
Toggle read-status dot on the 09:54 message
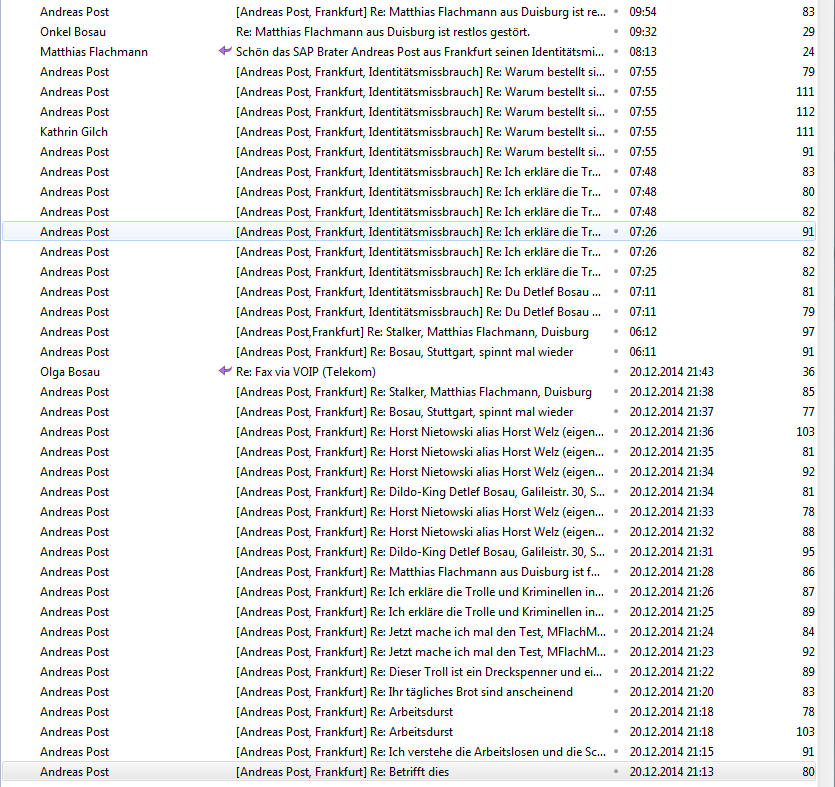coord(616,12)
